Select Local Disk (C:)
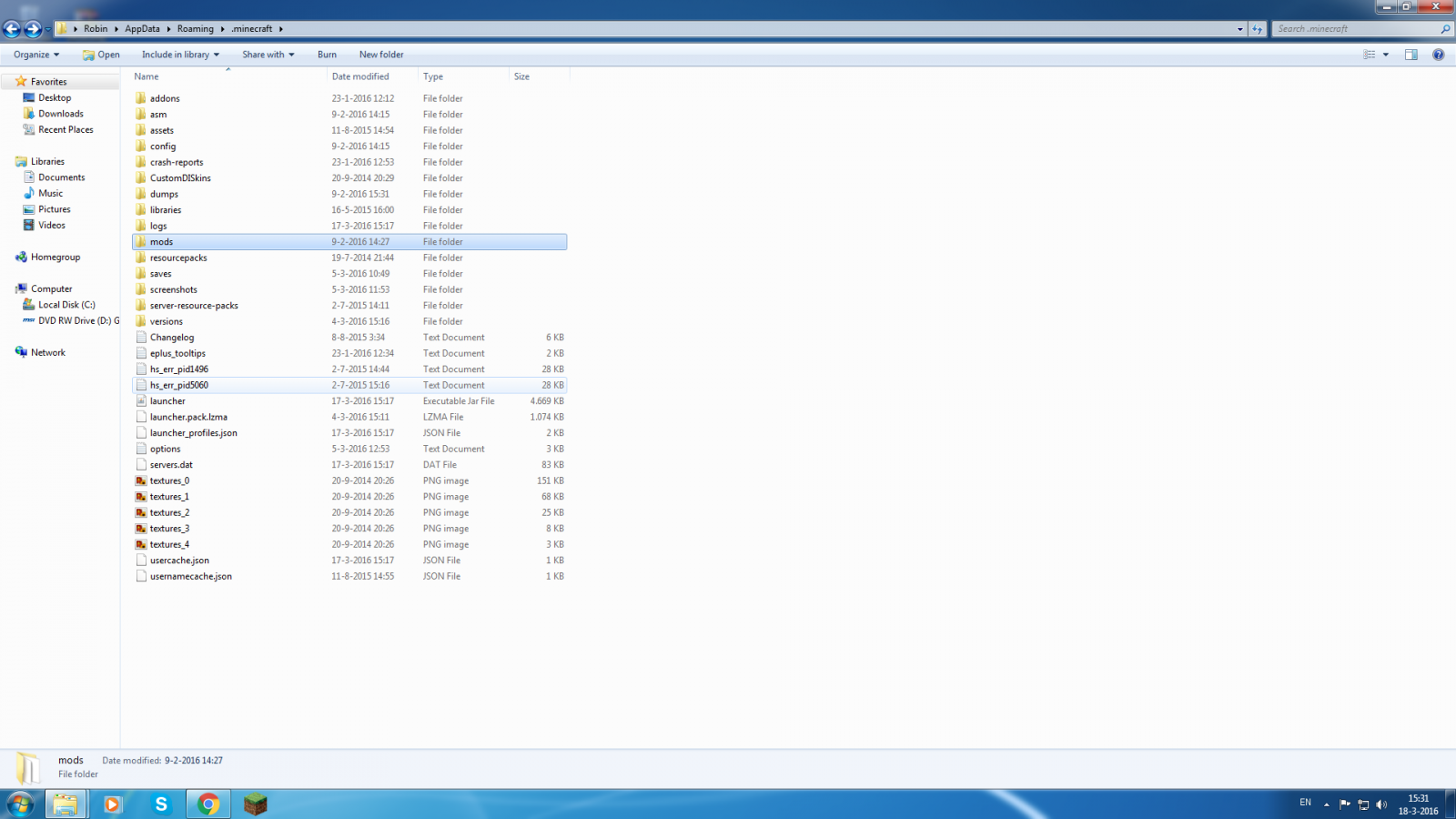 pos(66,305)
